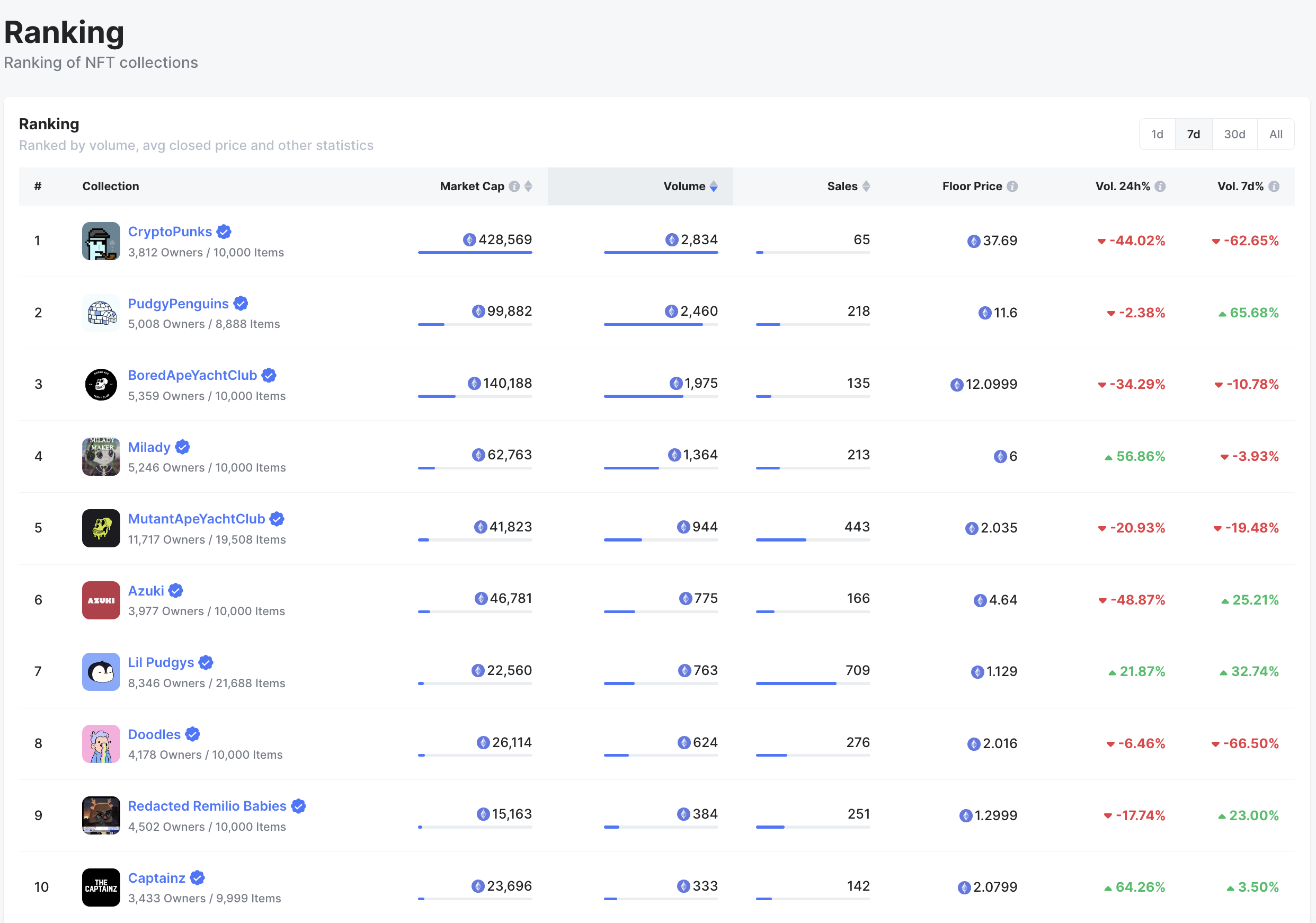The height and width of the screenshot is (923, 1316).
Task: Open the Milady Maker avatar
Action: [101, 456]
